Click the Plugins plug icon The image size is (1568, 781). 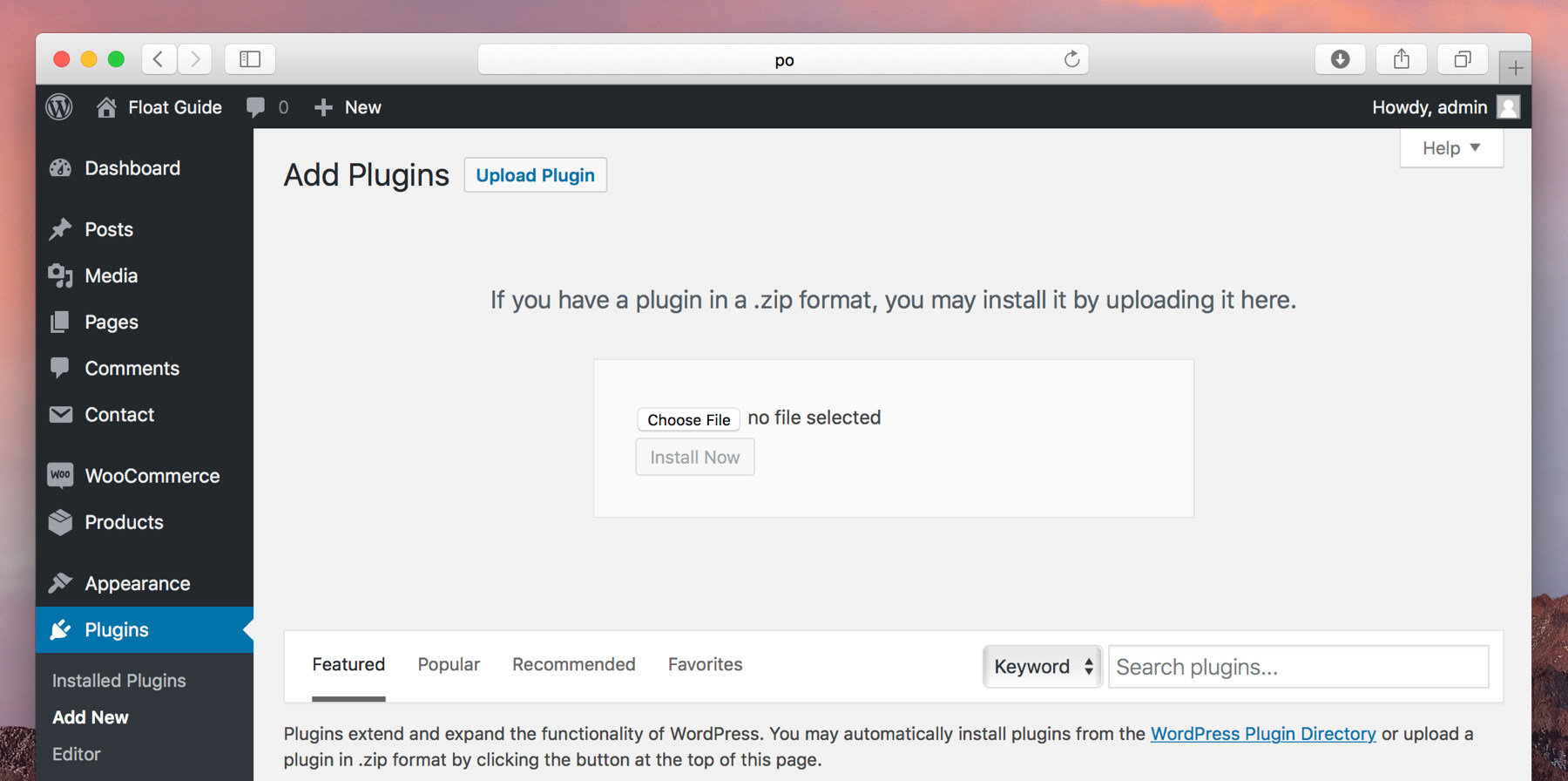pyautogui.click(x=60, y=629)
